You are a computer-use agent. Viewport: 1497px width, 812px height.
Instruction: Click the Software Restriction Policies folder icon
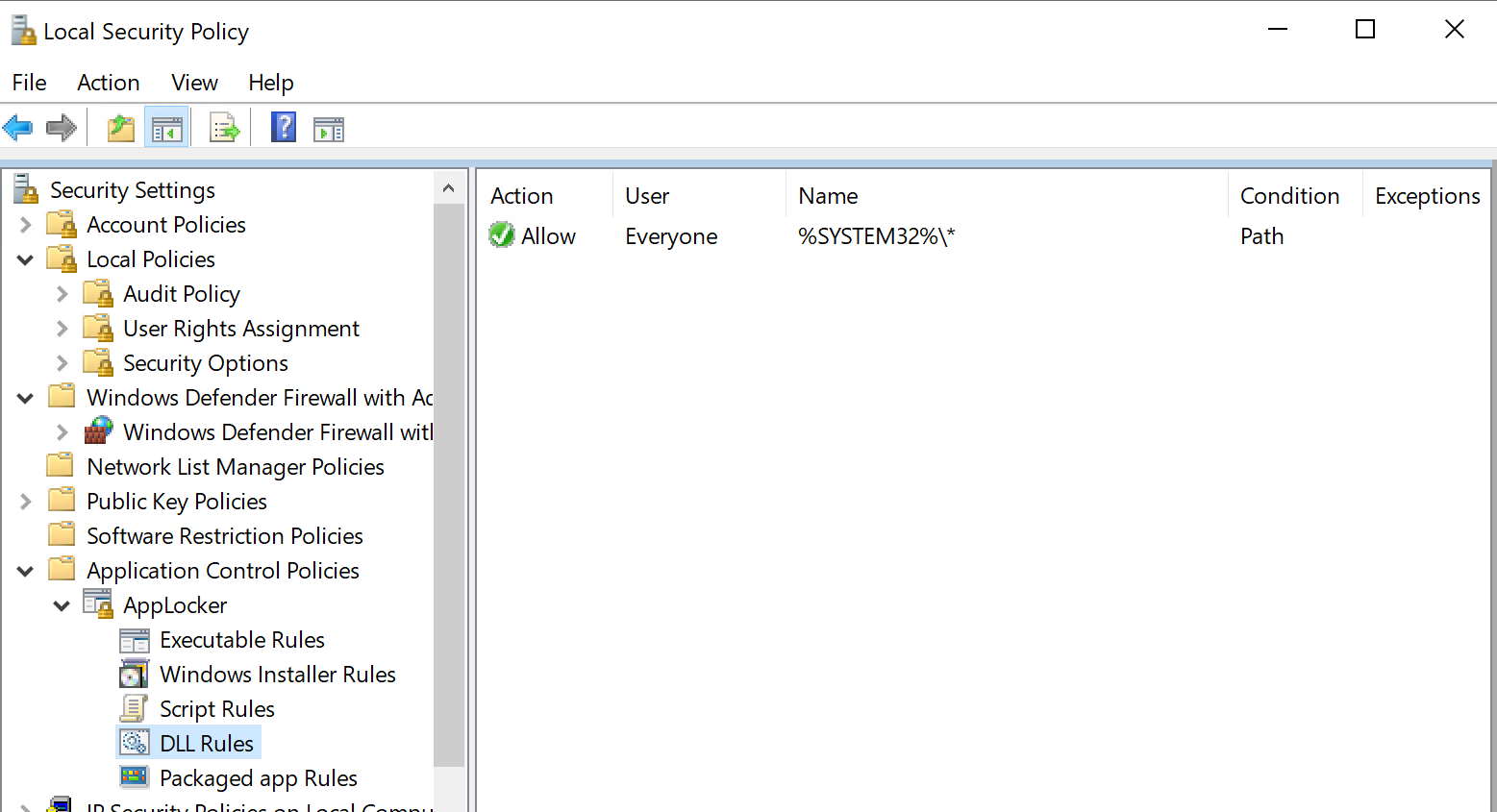pyautogui.click(x=62, y=534)
